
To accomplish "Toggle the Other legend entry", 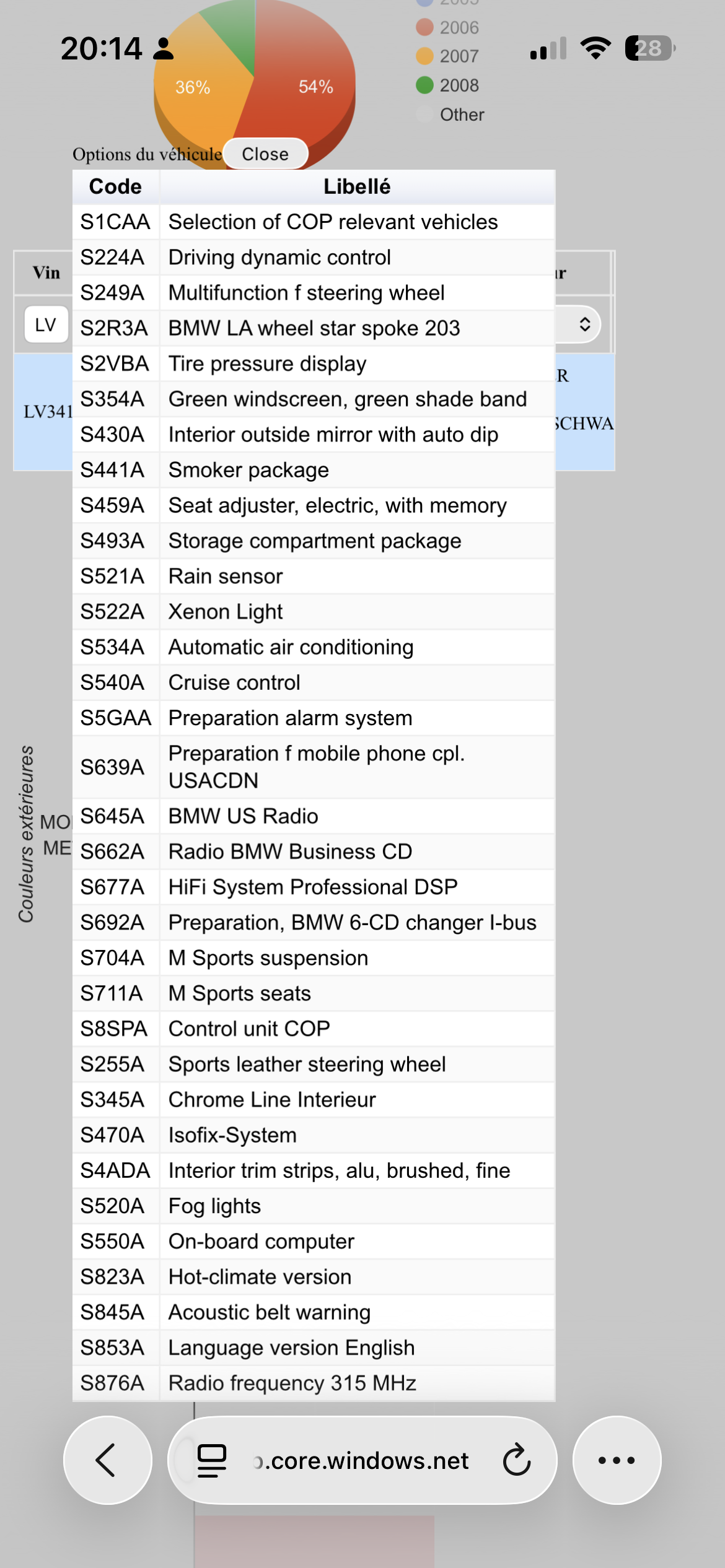I will click(x=450, y=115).
